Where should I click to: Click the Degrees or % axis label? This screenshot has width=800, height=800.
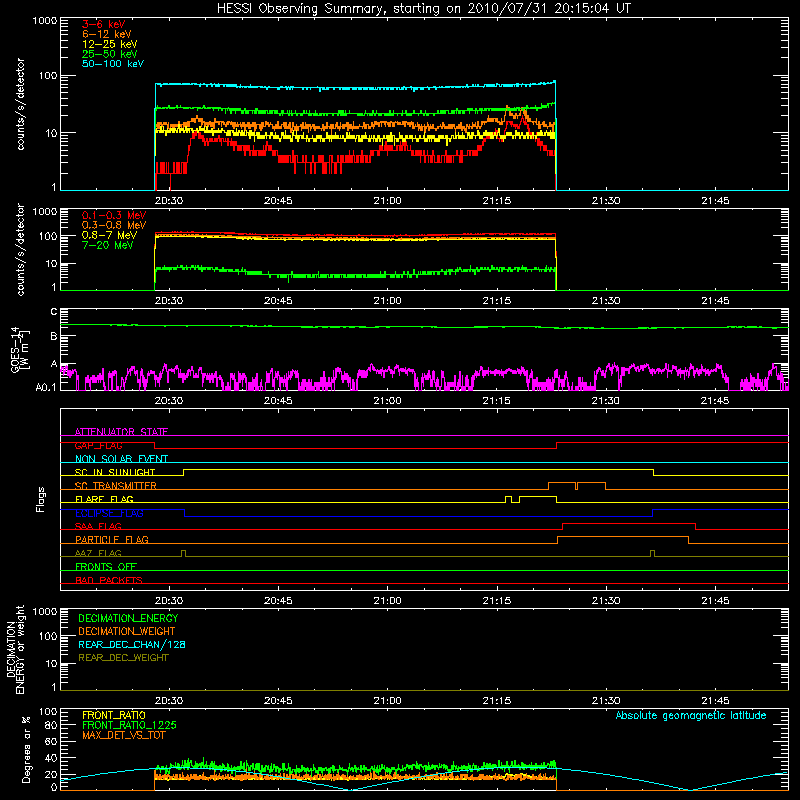click(x=26, y=749)
